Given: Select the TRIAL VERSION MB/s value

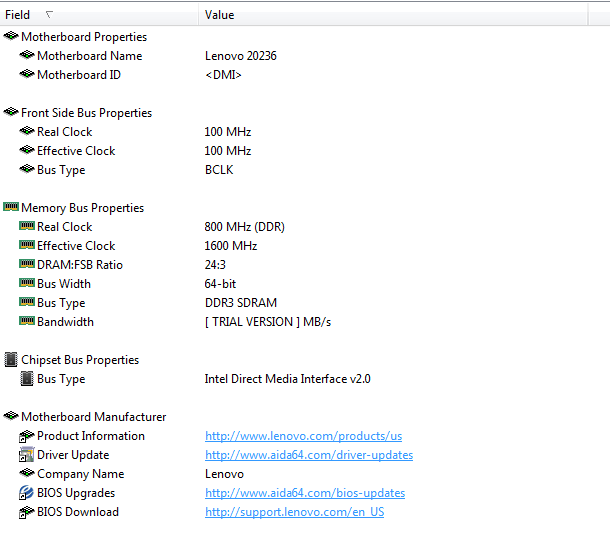Looking at the screenshot, I should (268, 322).
